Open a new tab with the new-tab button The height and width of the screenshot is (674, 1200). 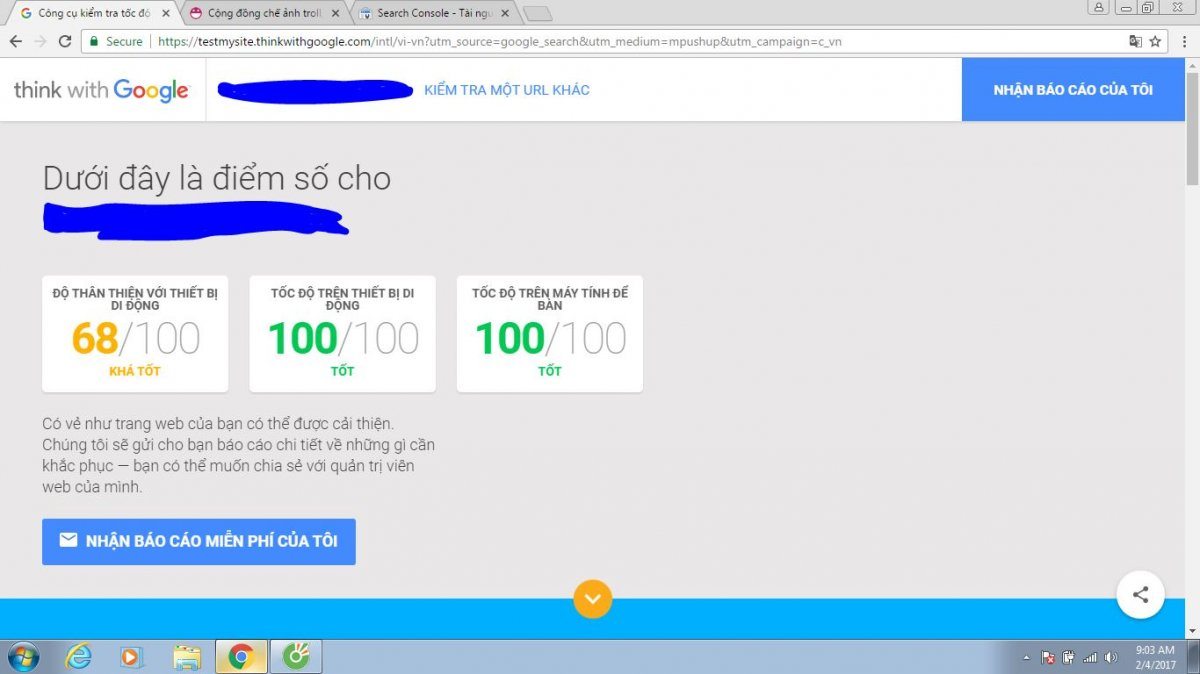538,14
